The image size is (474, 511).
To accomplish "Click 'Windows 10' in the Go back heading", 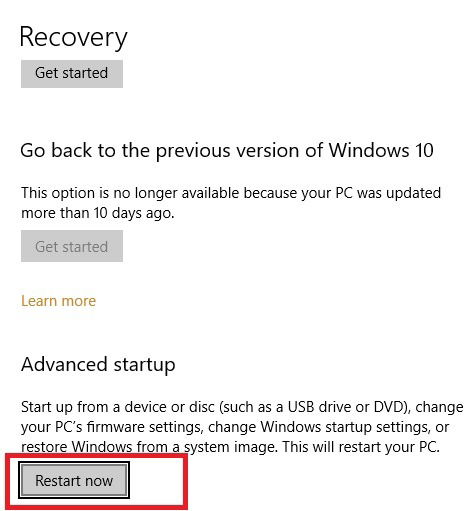I will click(381, 150).
